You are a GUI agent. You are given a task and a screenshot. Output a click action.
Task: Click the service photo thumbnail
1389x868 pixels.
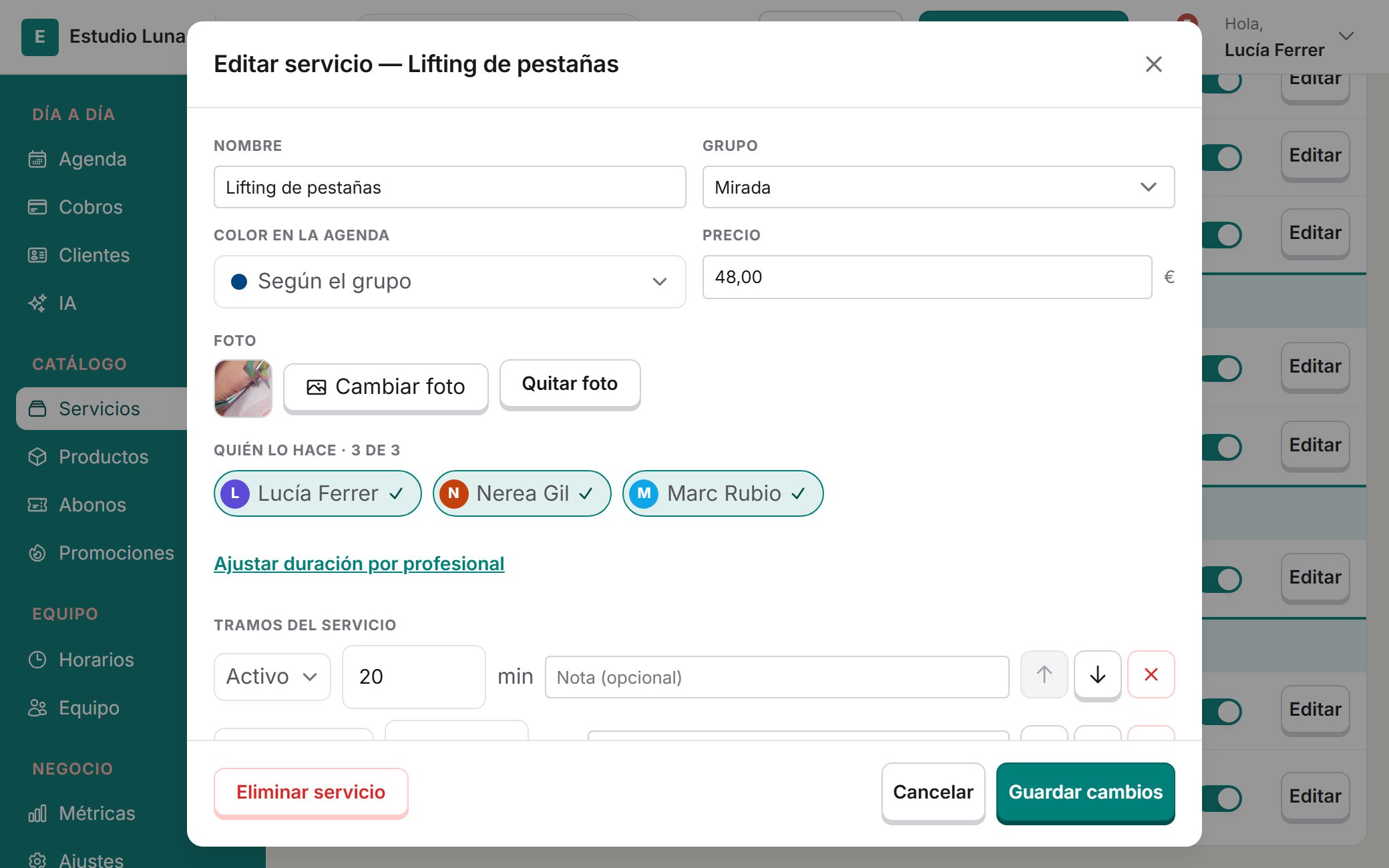243,388
